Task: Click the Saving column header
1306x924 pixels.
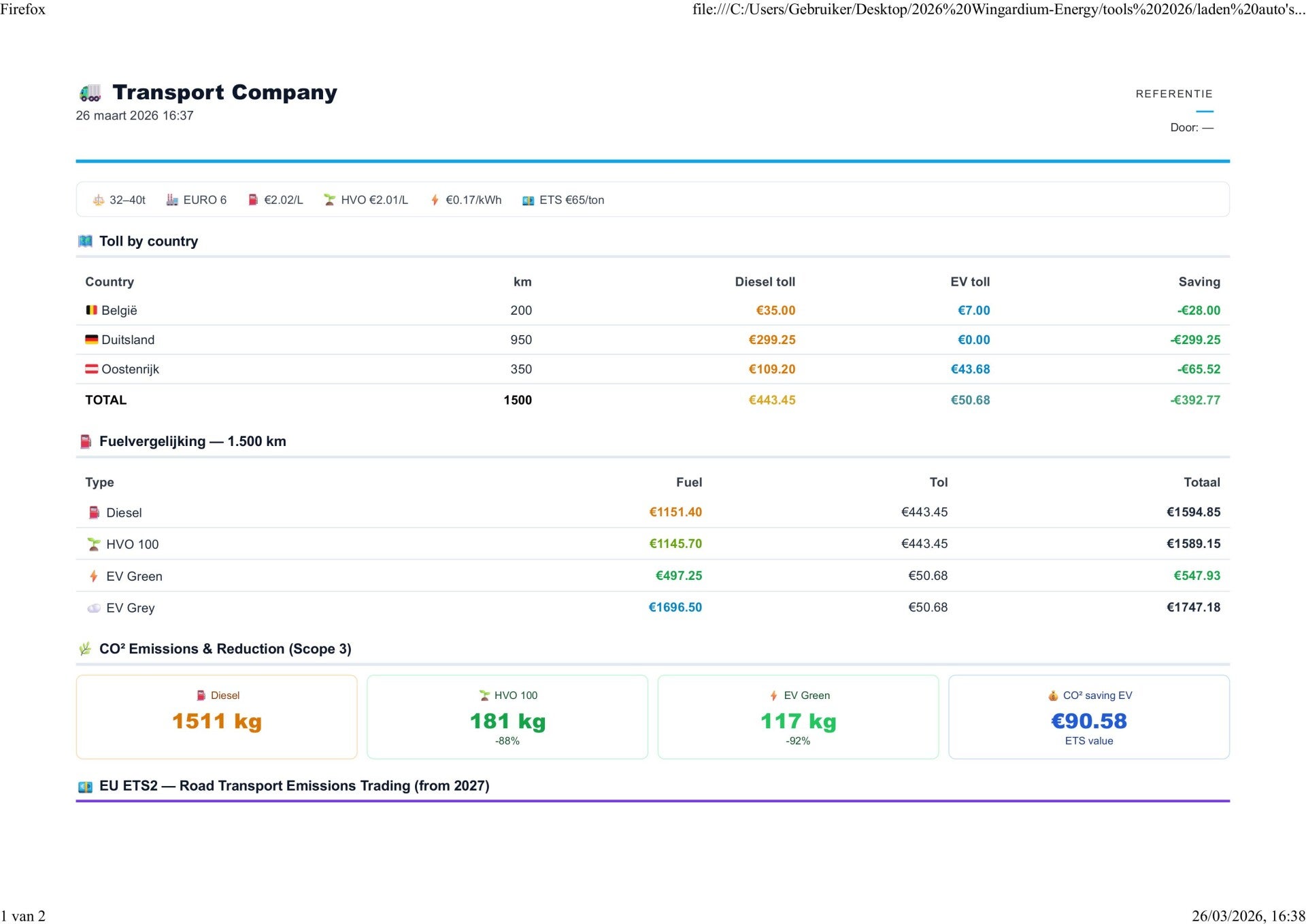Action: tap(1199, 281)
